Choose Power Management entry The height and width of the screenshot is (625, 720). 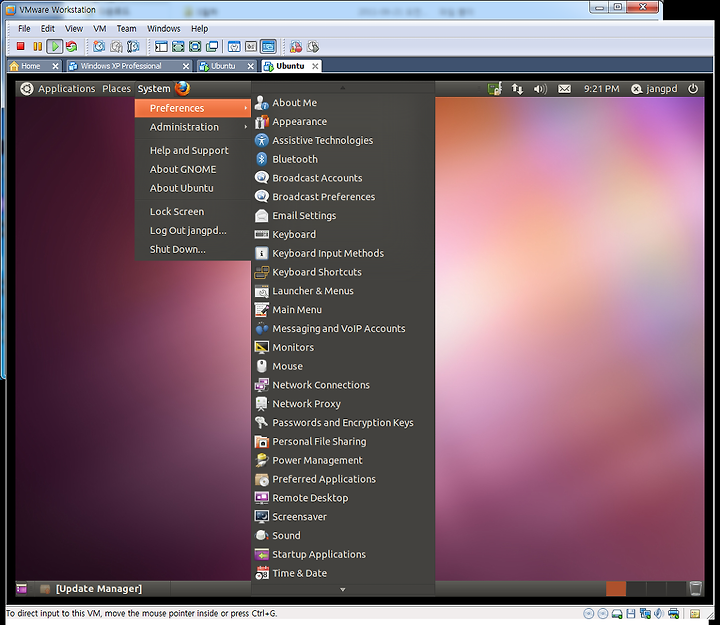coord(343,461)
